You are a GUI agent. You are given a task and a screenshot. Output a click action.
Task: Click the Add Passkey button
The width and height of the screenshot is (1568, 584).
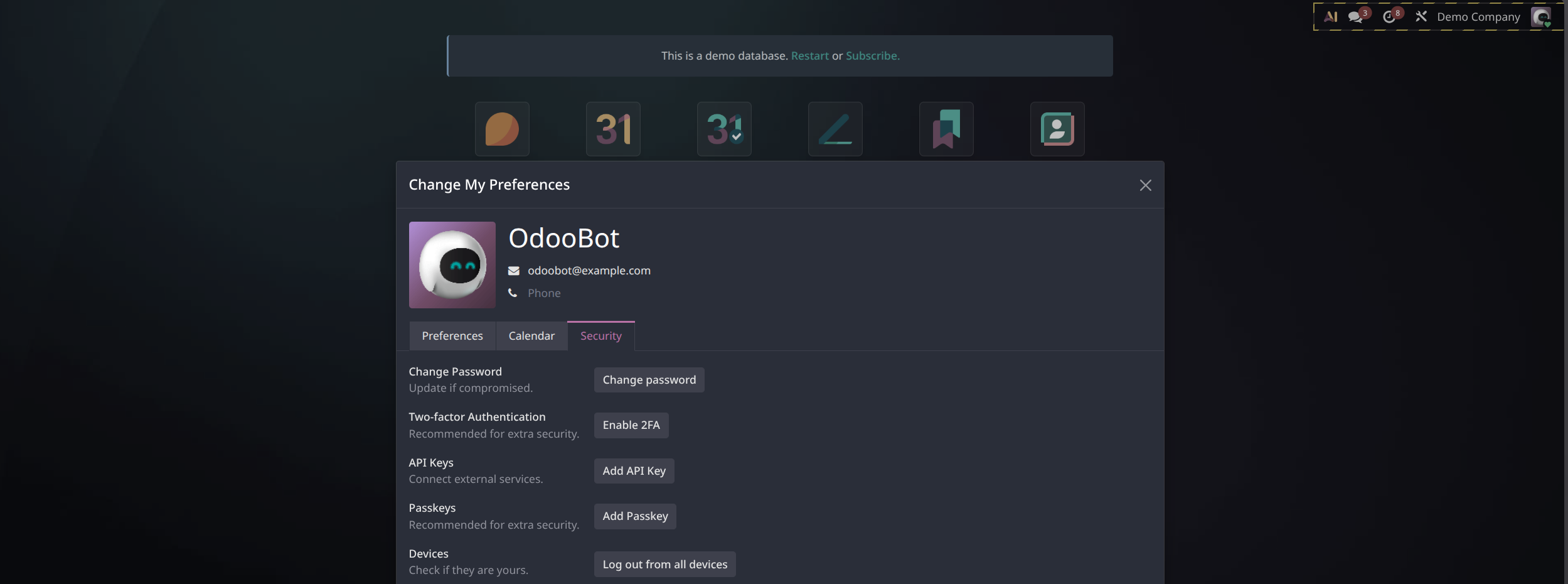coord(635,516)
